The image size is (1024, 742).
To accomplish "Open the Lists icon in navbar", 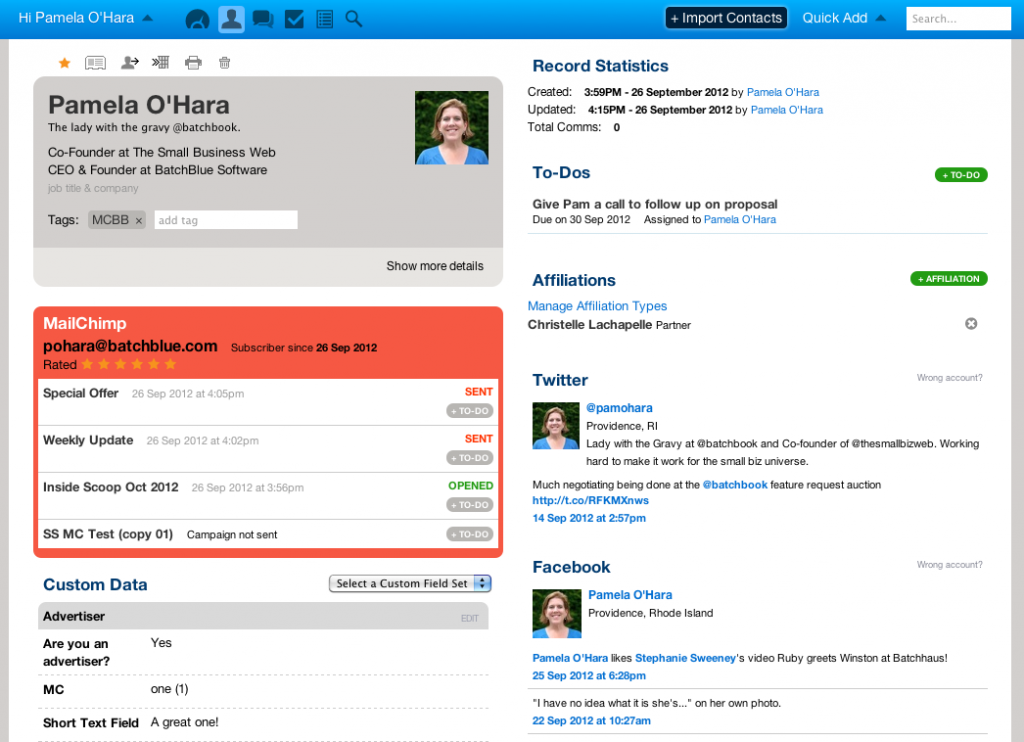I will [x=324, y=19].
